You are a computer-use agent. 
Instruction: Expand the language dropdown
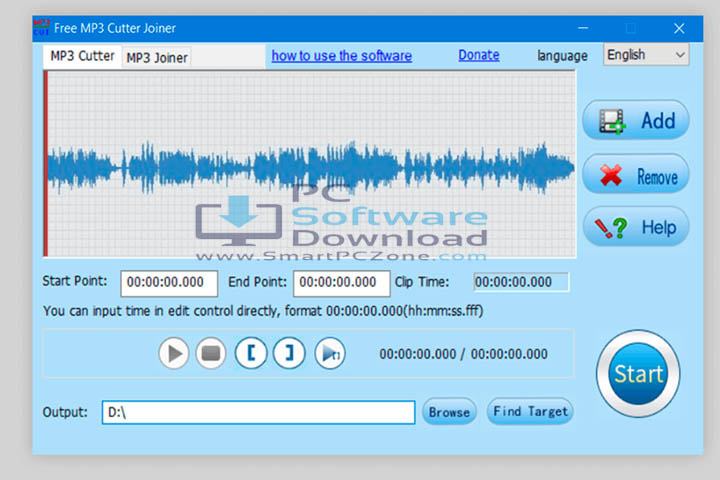646,55
